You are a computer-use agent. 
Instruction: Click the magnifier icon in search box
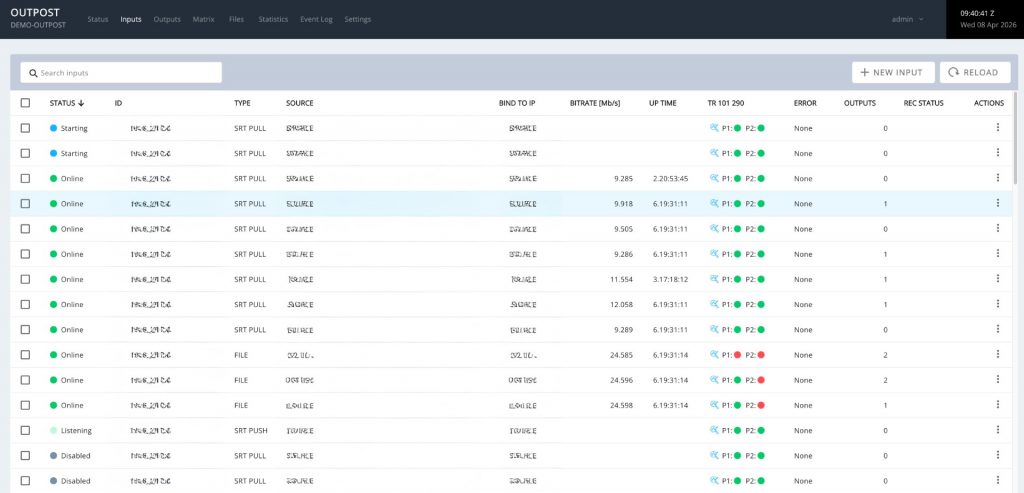tap(33, 73)
